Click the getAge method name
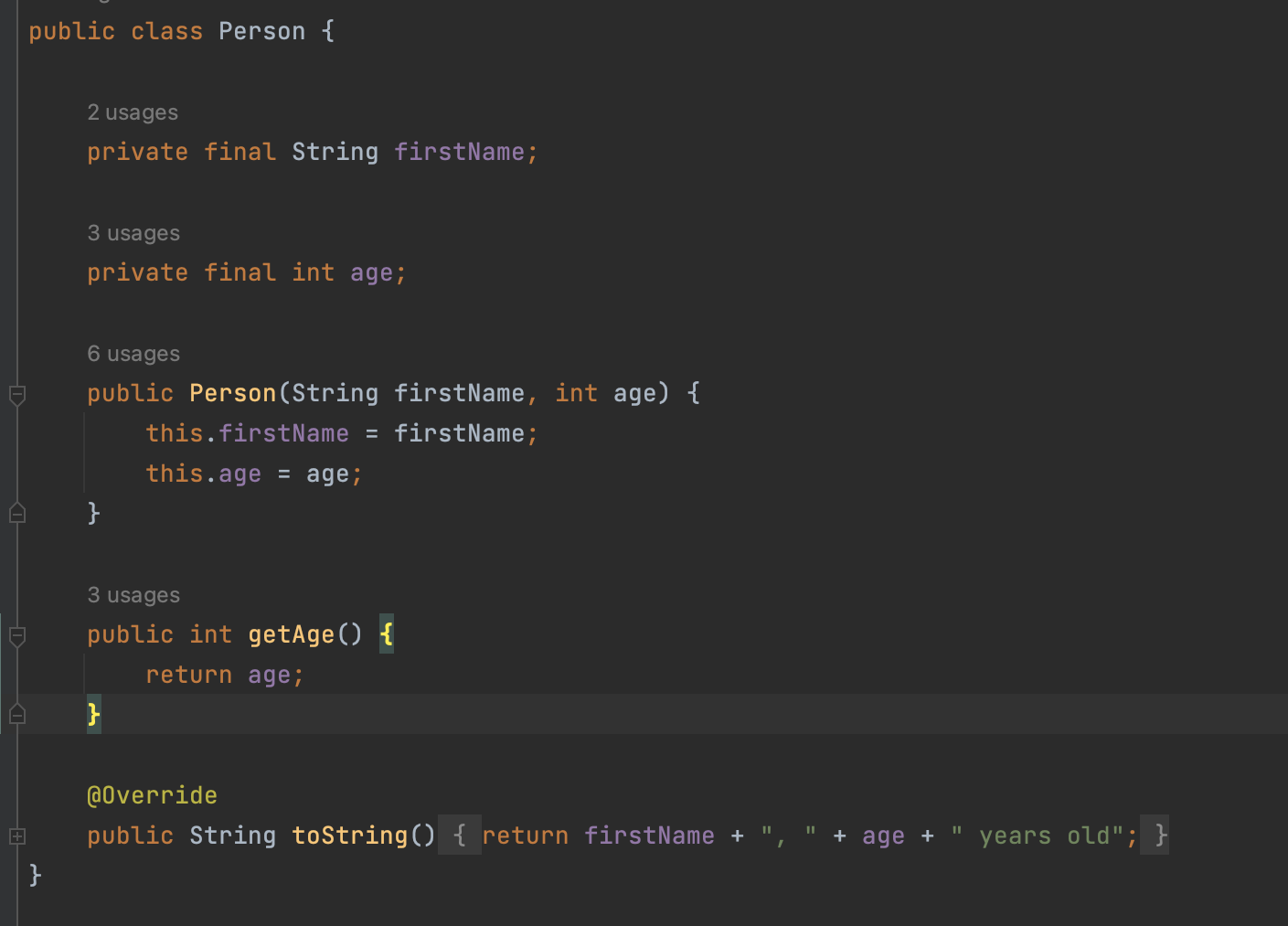The image size is (1288, 926). [x=292, y=634]
